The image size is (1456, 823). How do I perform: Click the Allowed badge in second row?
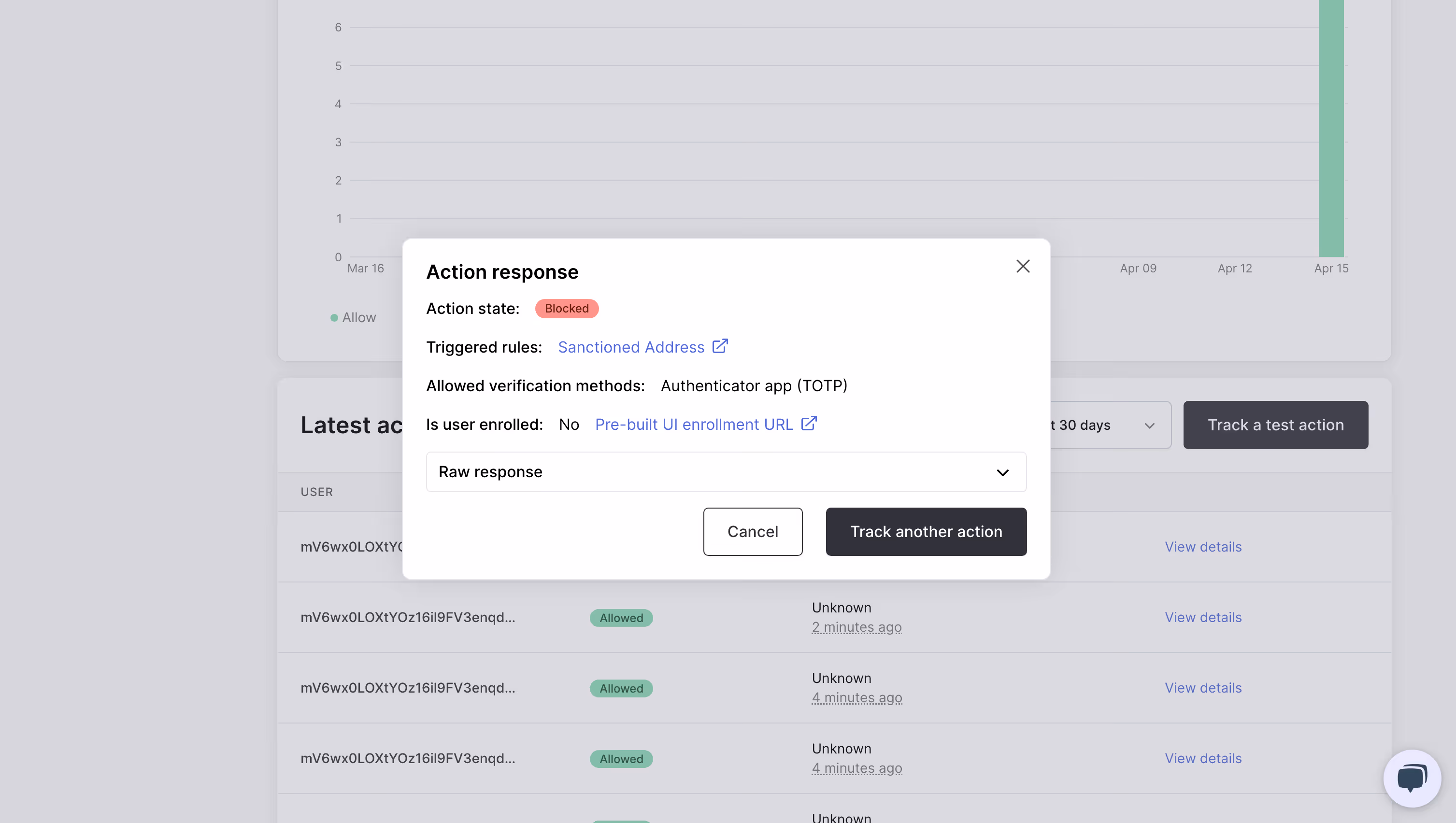click(621, 618)
